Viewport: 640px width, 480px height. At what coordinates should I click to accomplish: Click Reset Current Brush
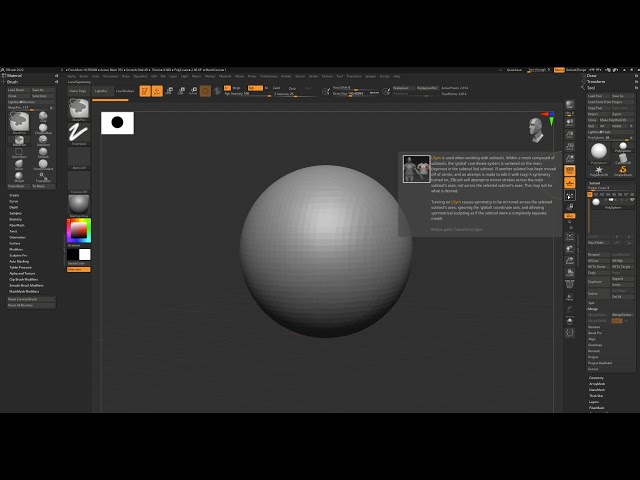[31, 299]
